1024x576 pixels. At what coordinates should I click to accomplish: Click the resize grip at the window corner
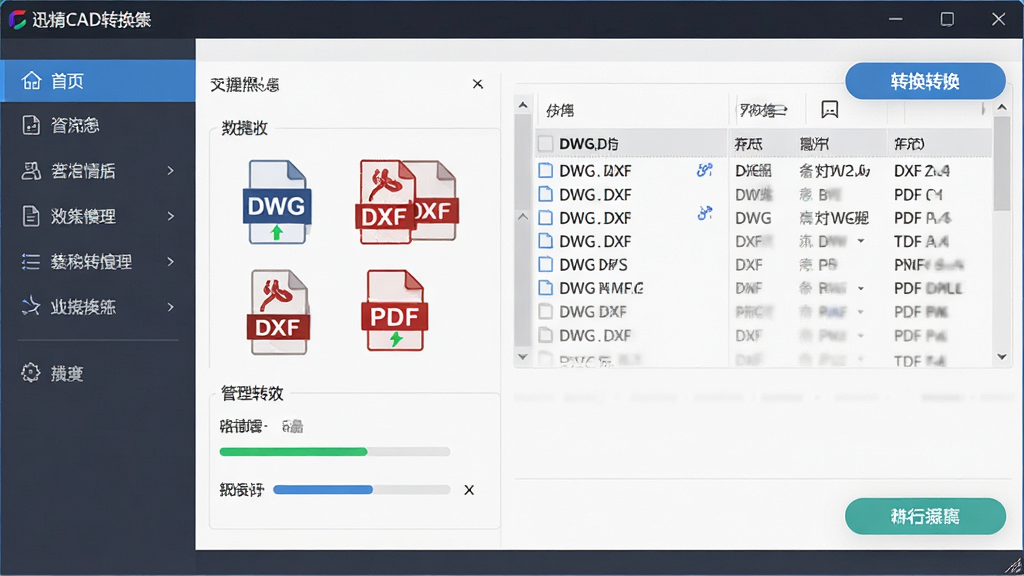click(x=1014, y=566)
